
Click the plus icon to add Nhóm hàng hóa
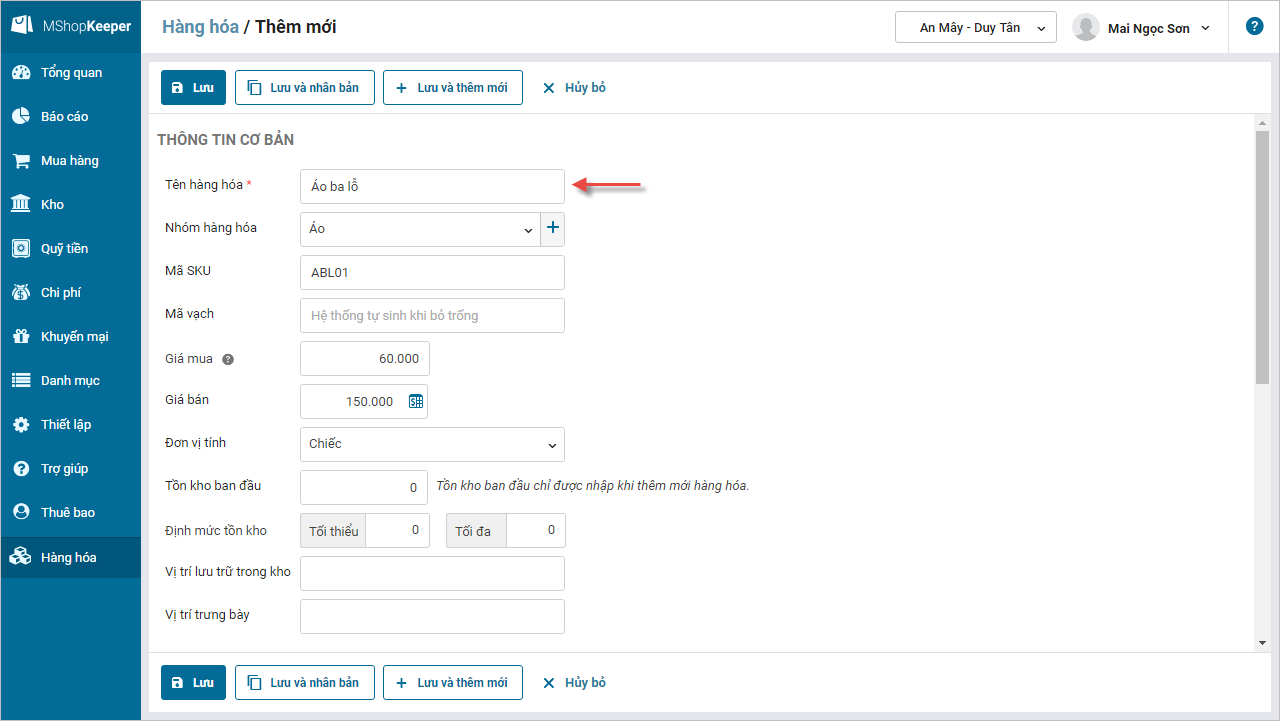coord(552,228)
